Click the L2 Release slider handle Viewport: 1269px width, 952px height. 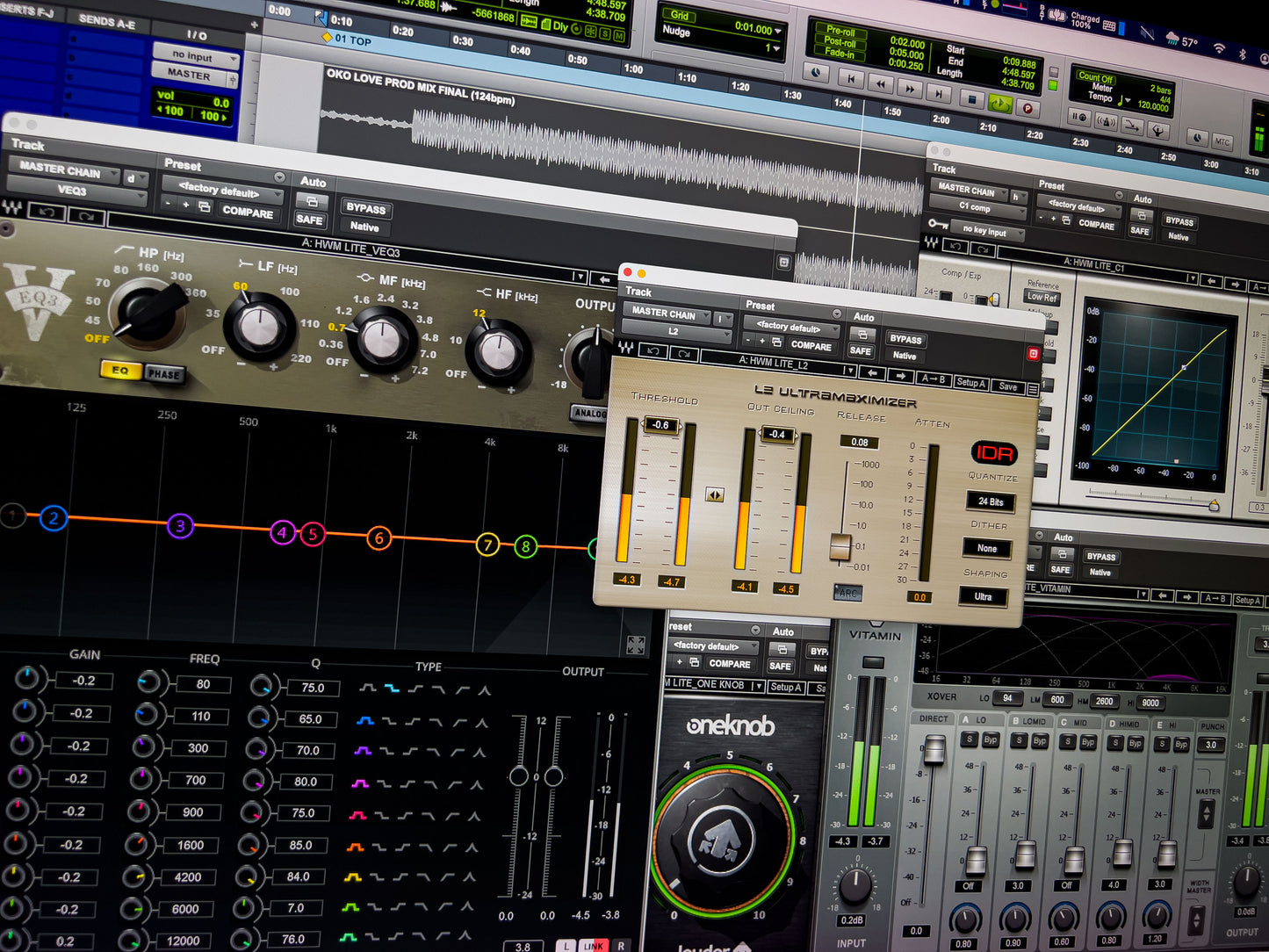click(x=840, y=546)
